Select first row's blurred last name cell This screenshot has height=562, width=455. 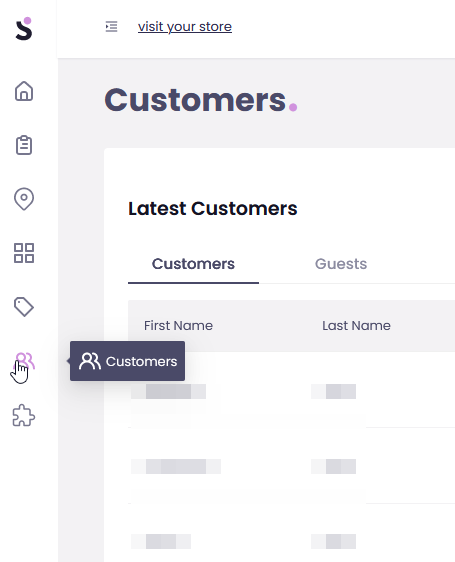(x=333, y=391)
